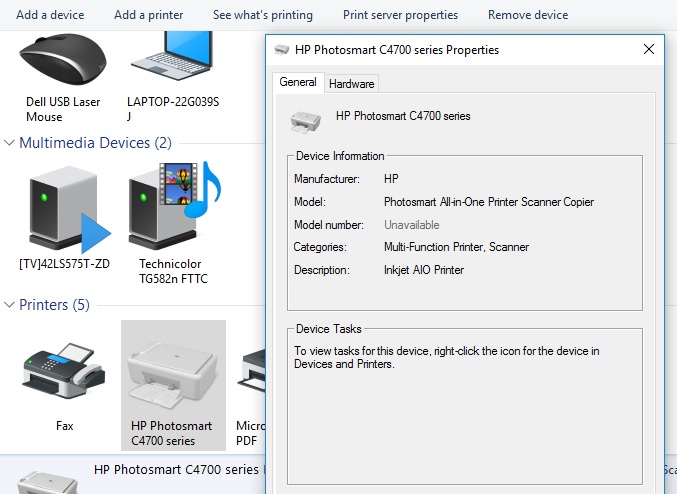Viewport: 677px width, 494px height.
Task: Click Remove device in the toolbar
Action: [x=528, y=15]
